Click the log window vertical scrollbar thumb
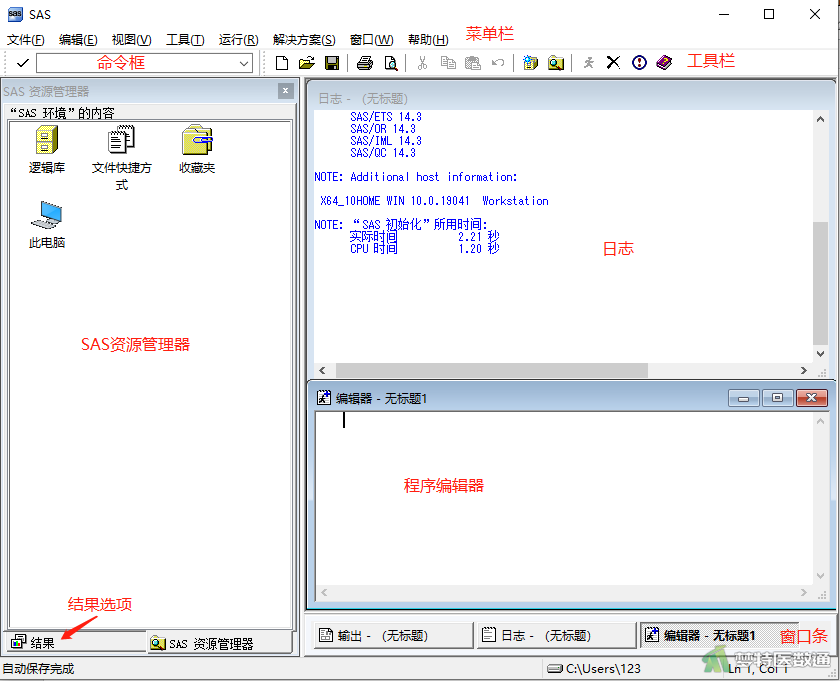 pyautogui.click(x=820, y=283)
